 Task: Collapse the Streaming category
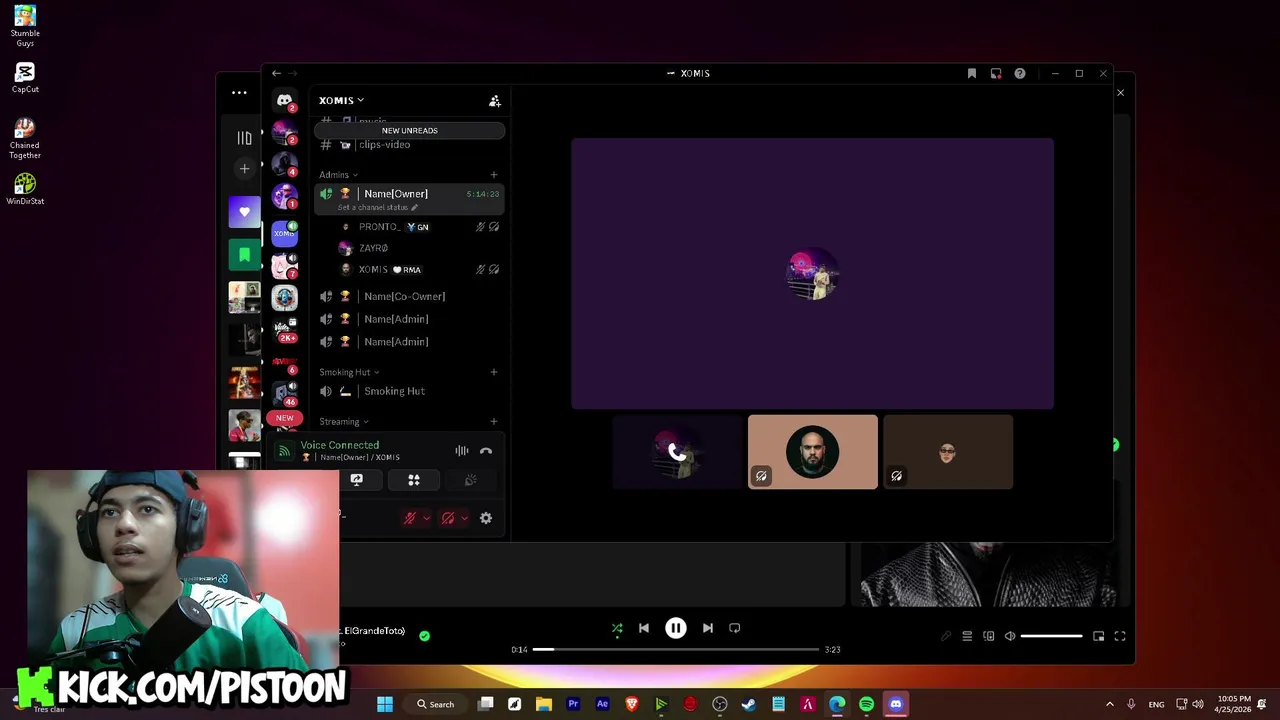[x=344, y=422]
